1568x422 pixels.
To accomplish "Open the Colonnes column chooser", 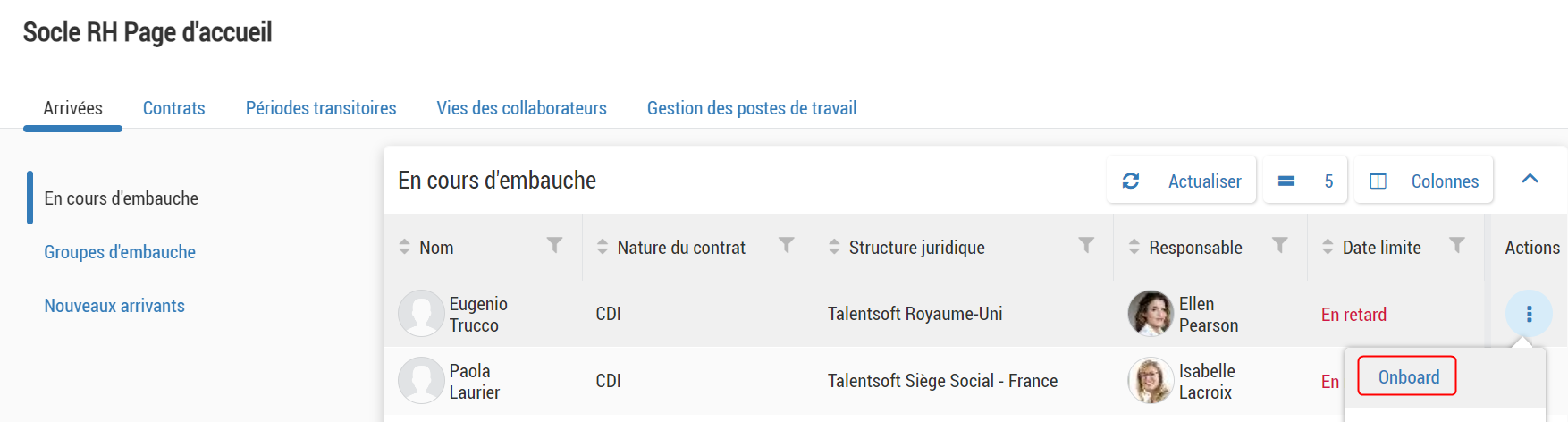I will 1424,181.
